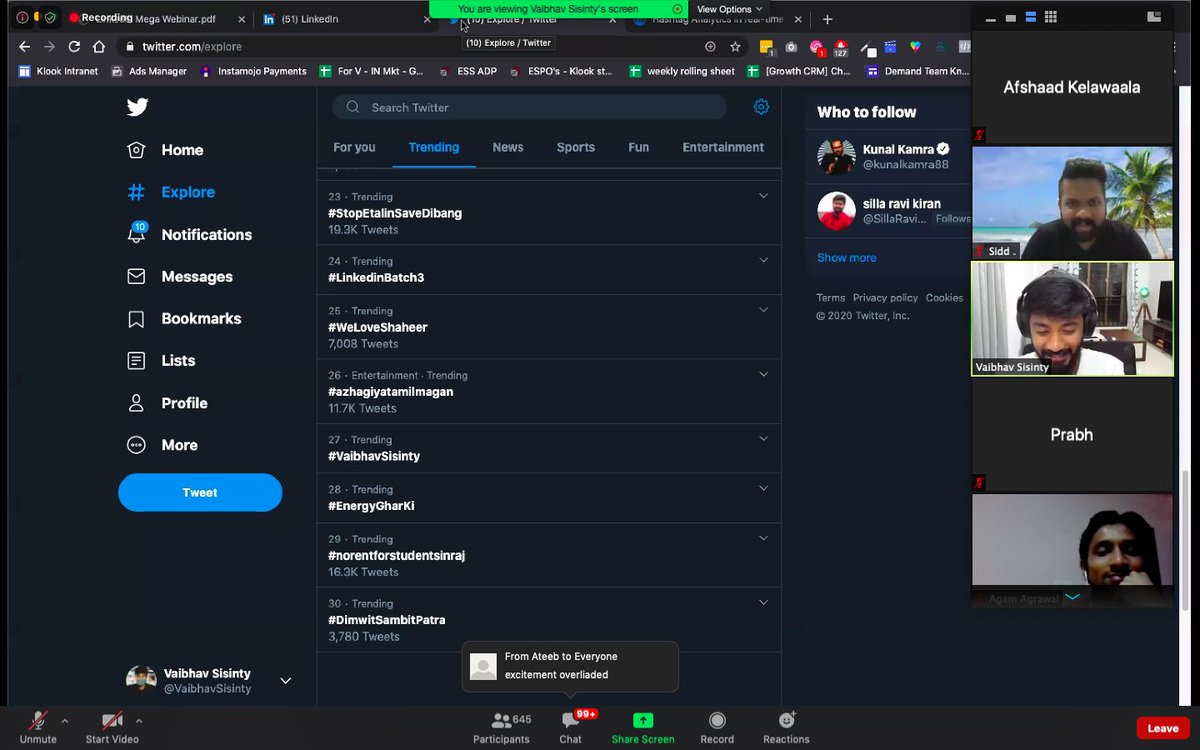Screen dimensions: 1200x750
Task: Open Bookmarks in Twitter sidebar
Action: pyautogui.click(x=184, y=318)
